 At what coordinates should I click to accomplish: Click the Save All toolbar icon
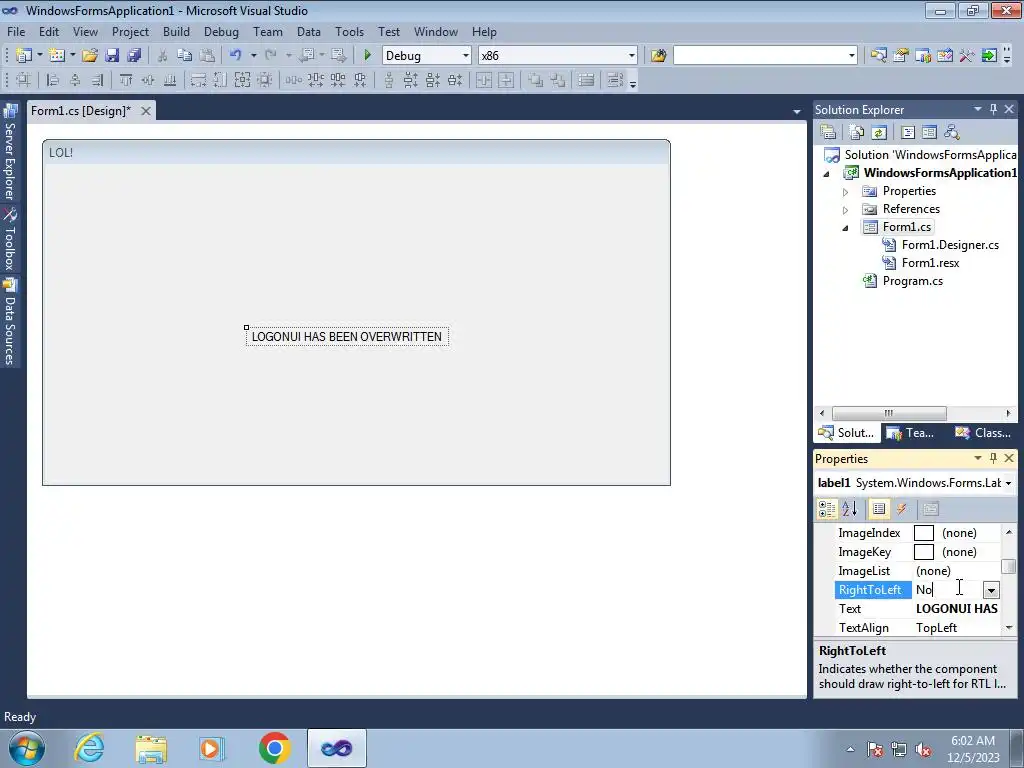point(135,56)
